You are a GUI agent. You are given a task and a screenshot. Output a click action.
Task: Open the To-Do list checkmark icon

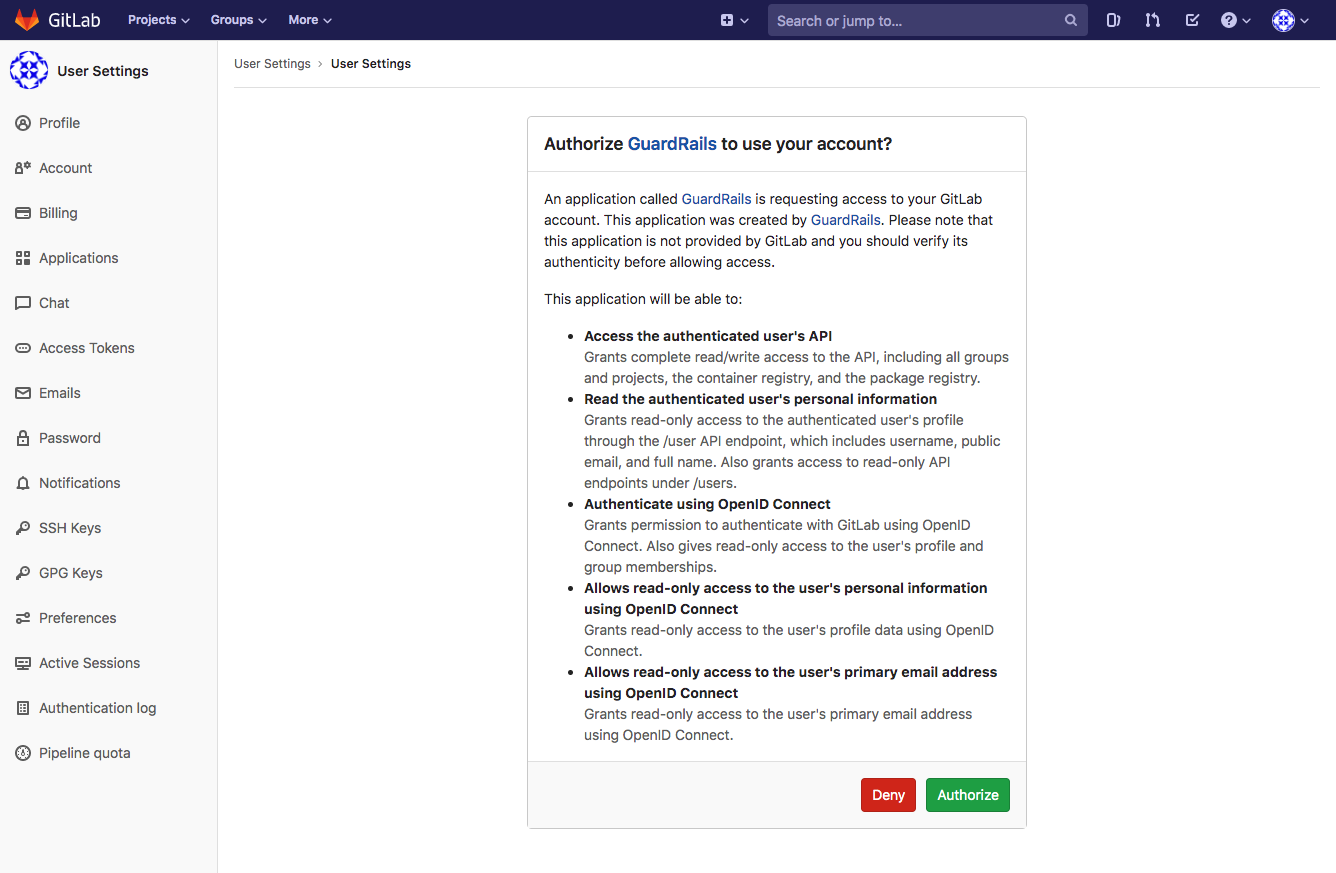[1192, 20]
